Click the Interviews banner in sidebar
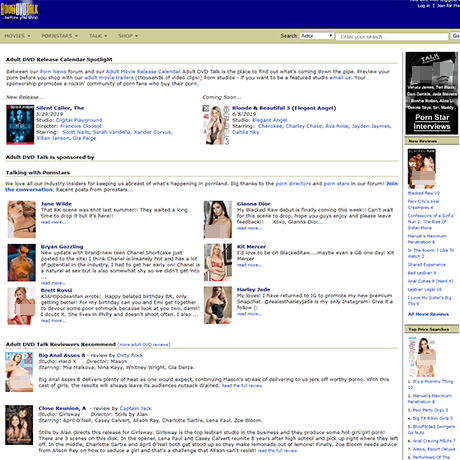The image size is (460, 460). 432,93
